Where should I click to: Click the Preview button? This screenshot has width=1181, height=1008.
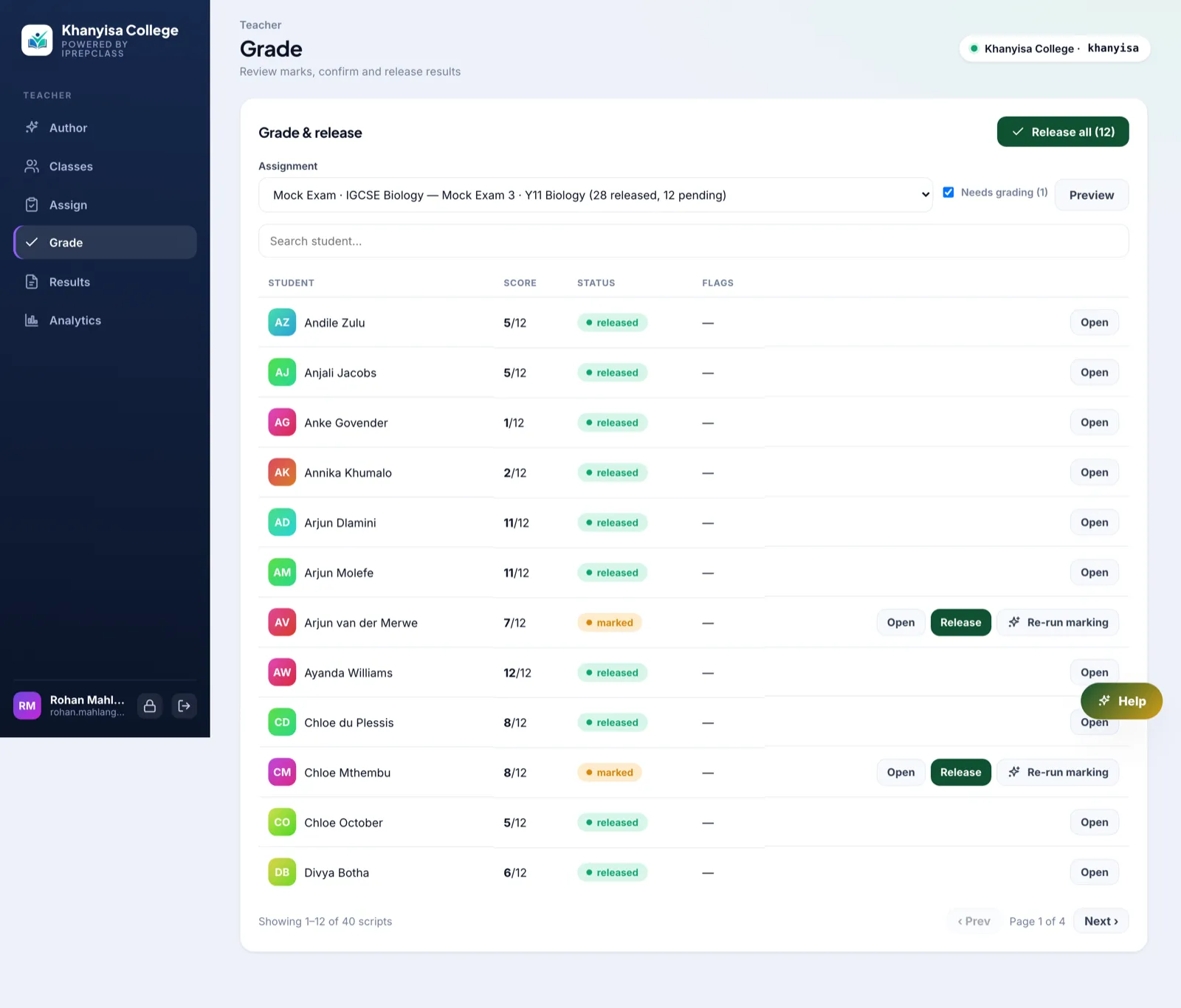point(1092,195)
